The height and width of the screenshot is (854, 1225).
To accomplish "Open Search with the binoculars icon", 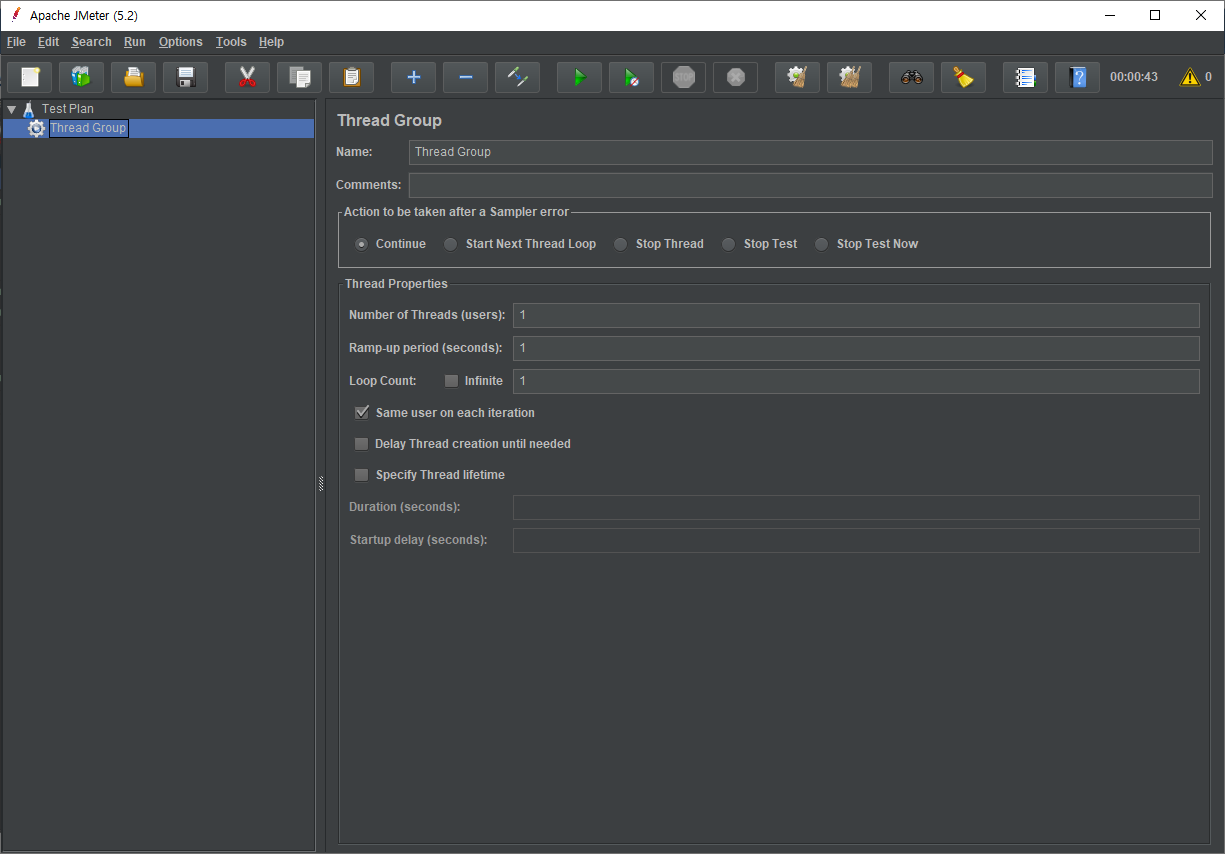I will [x=912, y=77].
